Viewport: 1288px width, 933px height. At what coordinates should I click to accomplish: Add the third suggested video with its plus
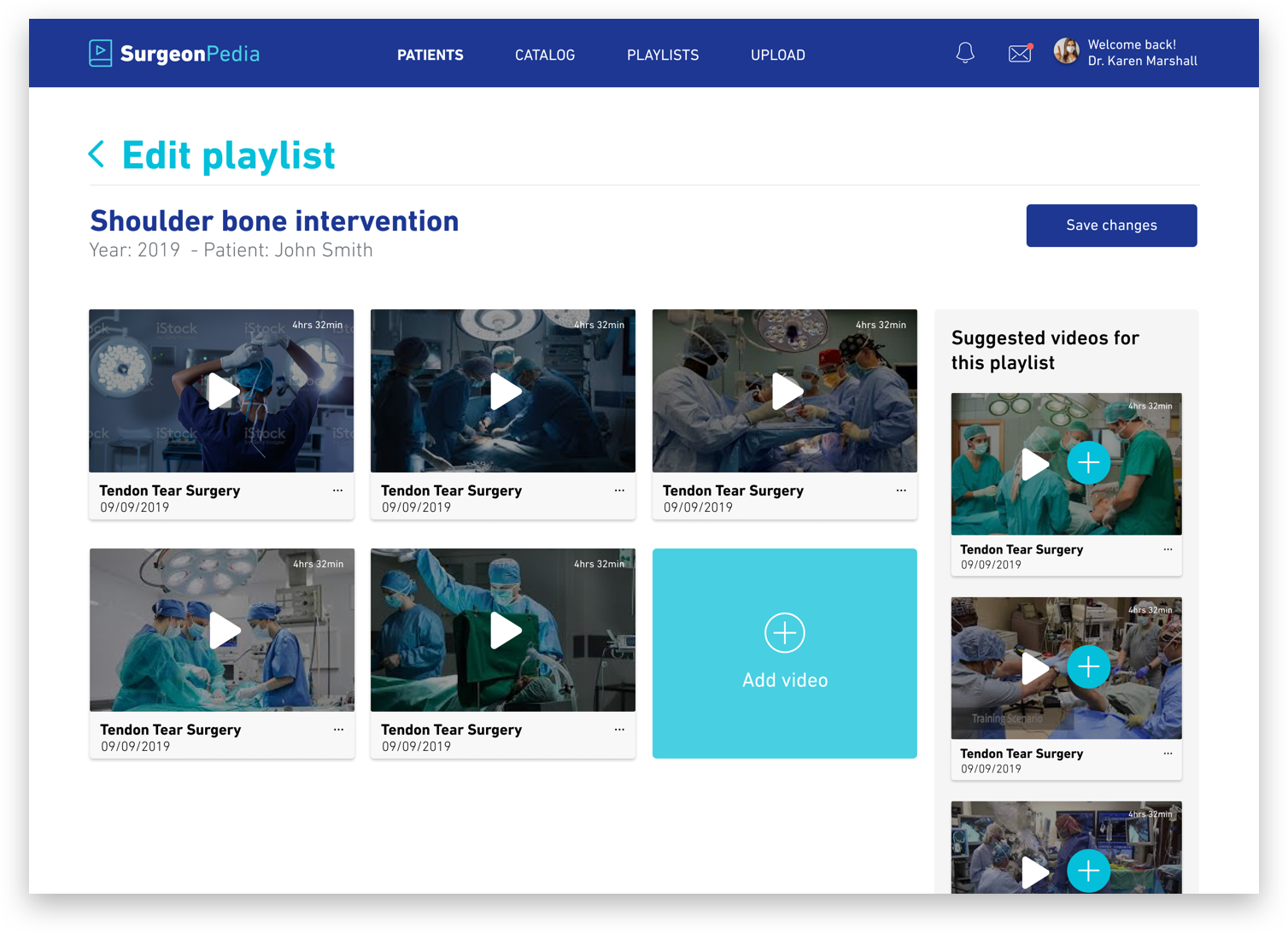[x=1089, y=871]
